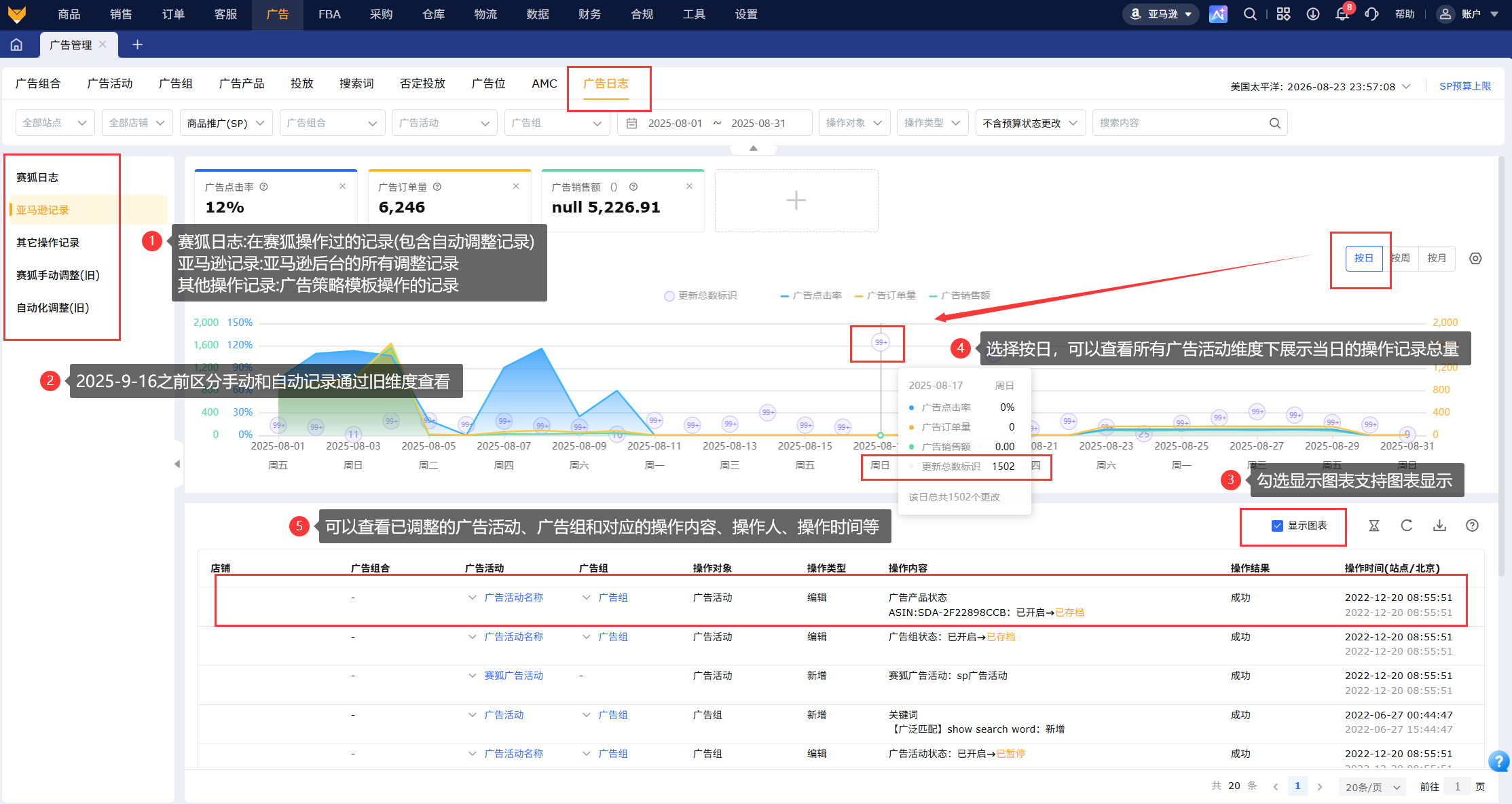Image resolution: width=1512 pixels, height=804 pixels.
Task: Remove the 广告点击率 metric card
Action: (x=343, y=186)
